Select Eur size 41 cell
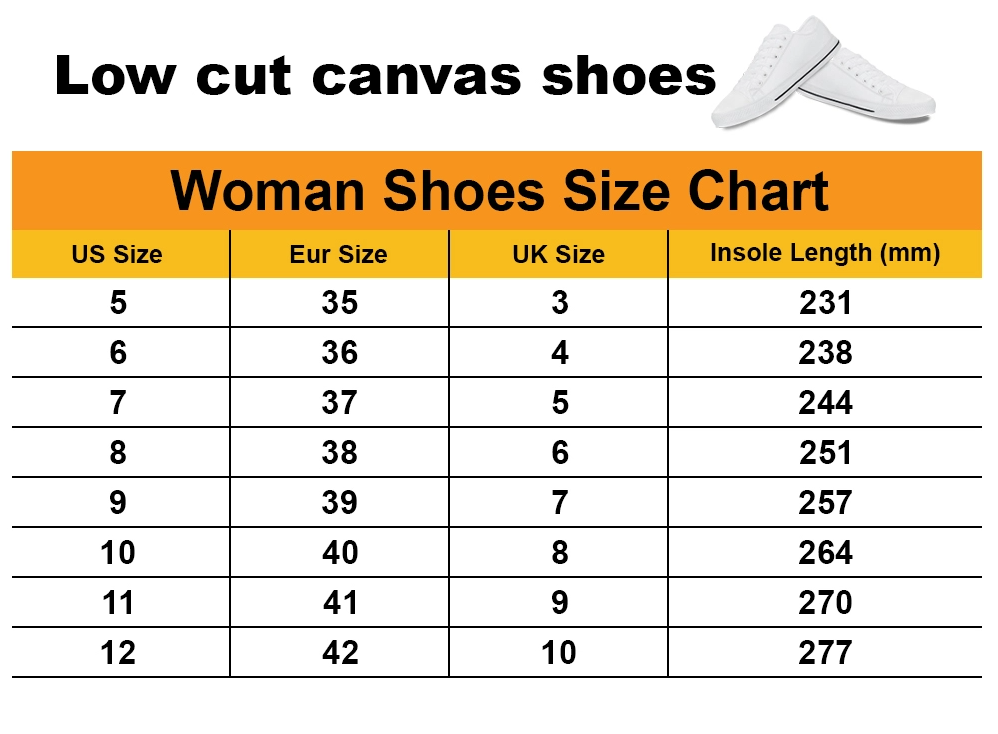998x734 pixels. 340,602
